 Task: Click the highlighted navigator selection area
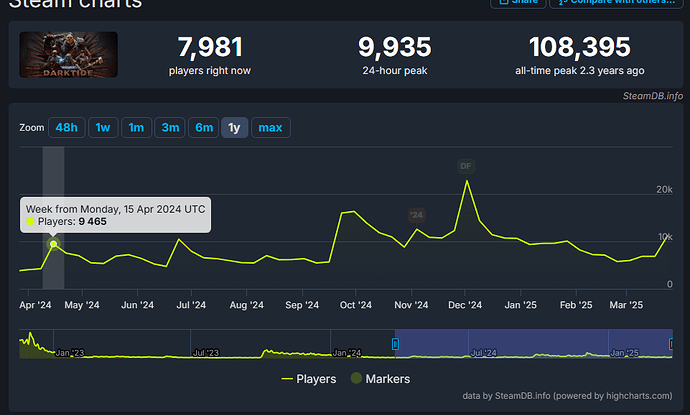click(534, 344)
